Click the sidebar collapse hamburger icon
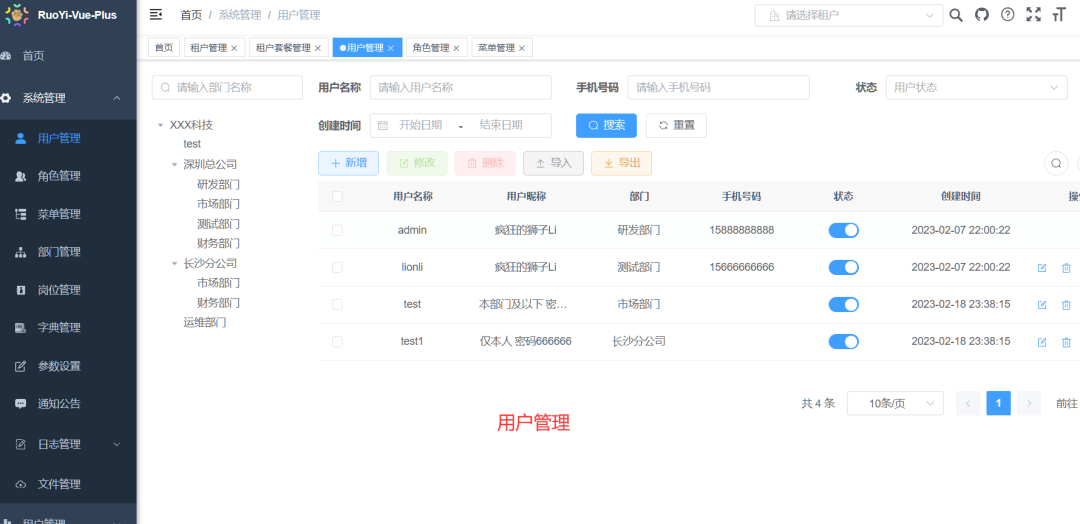Viewport: 1080px width, 524px height. (156, 15)
